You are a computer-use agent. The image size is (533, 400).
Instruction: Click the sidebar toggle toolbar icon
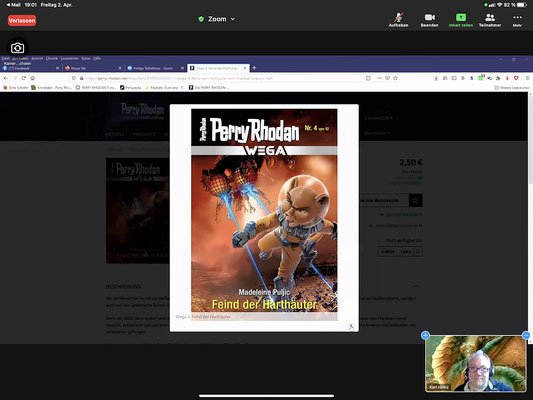454,78
